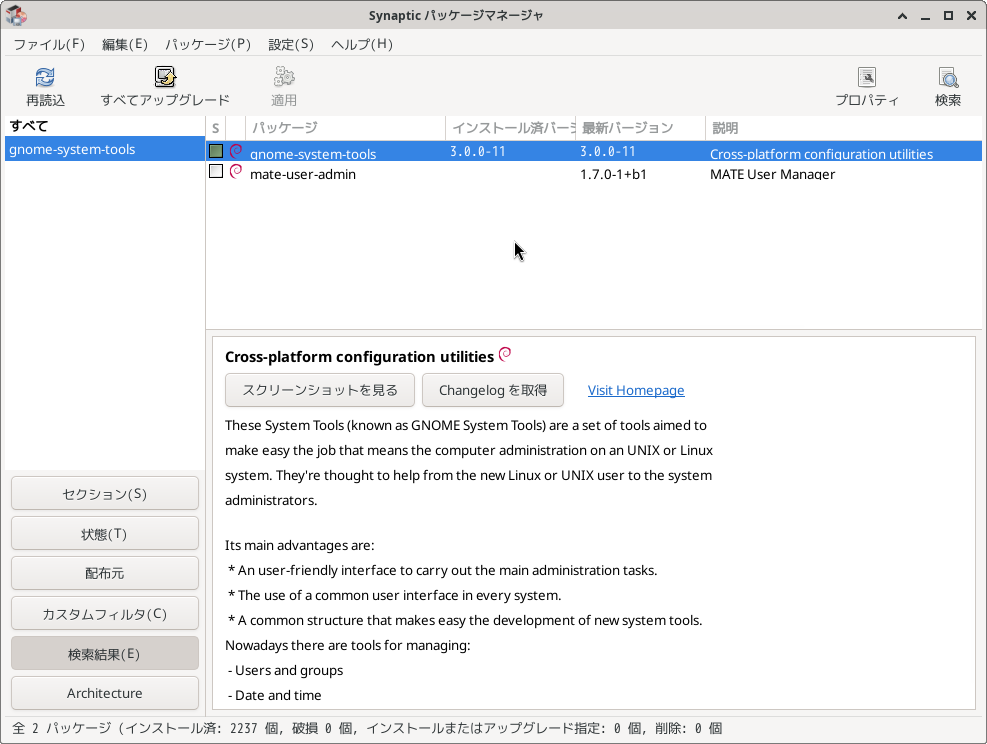Screen dimensions: 987x744
Task: Open the Search (検索) toolbar icon
Action: coord(948,77)
